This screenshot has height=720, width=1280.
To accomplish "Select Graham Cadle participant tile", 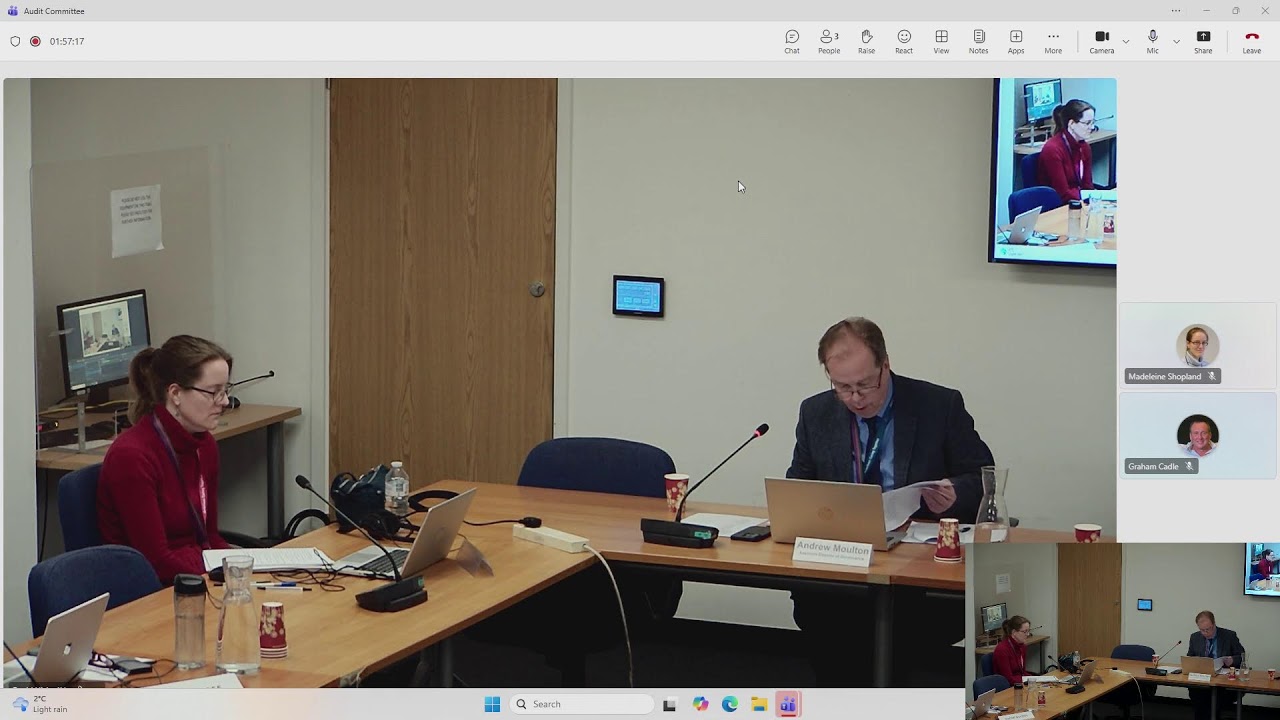I will coord(1197,435).
